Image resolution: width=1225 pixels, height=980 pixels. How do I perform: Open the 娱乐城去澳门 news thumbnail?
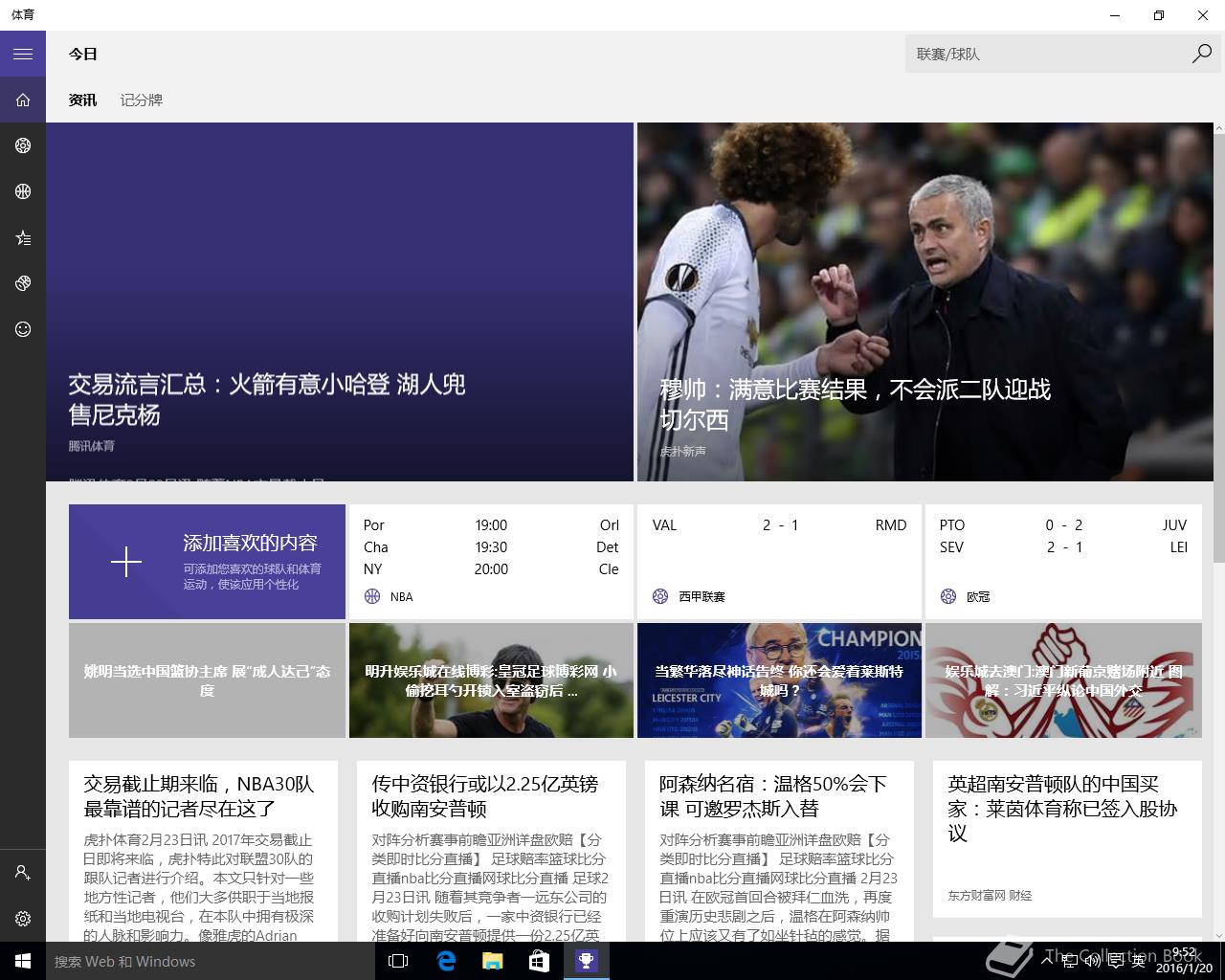[1063, 680]
